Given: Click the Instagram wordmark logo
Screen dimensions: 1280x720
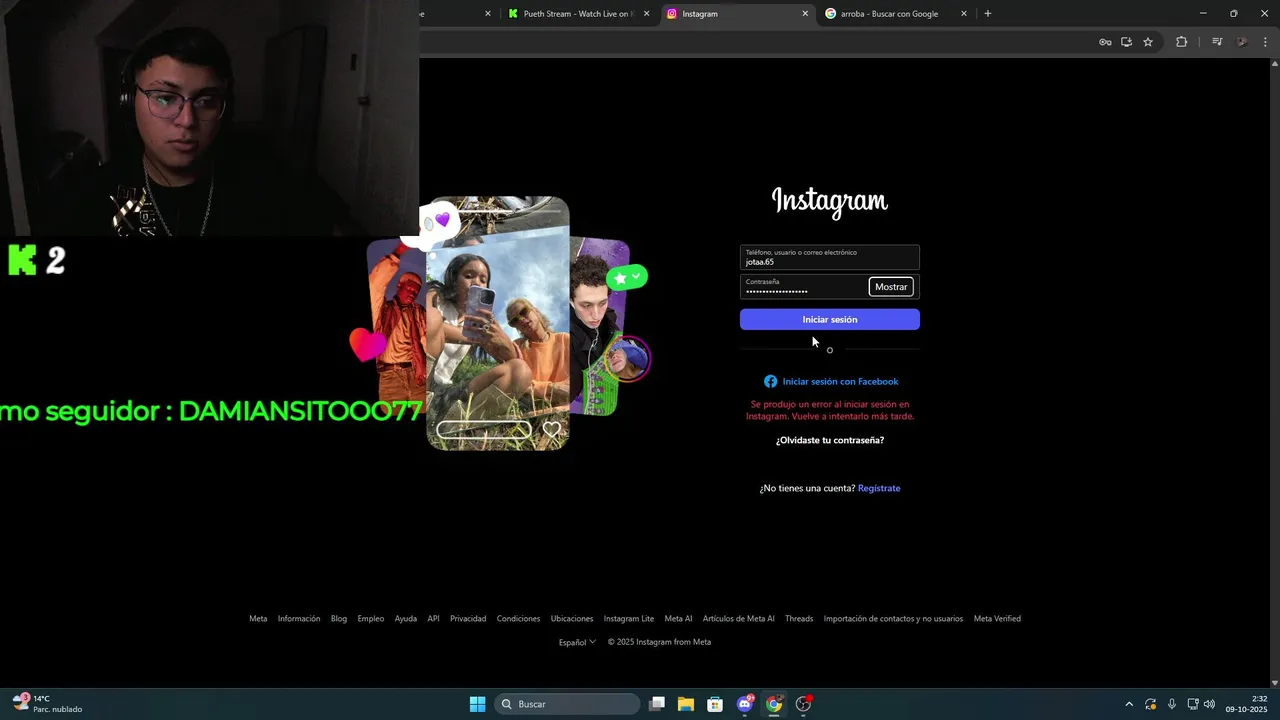Looking at the screenshot, I should pyautogui.click(x=830, y=202).
